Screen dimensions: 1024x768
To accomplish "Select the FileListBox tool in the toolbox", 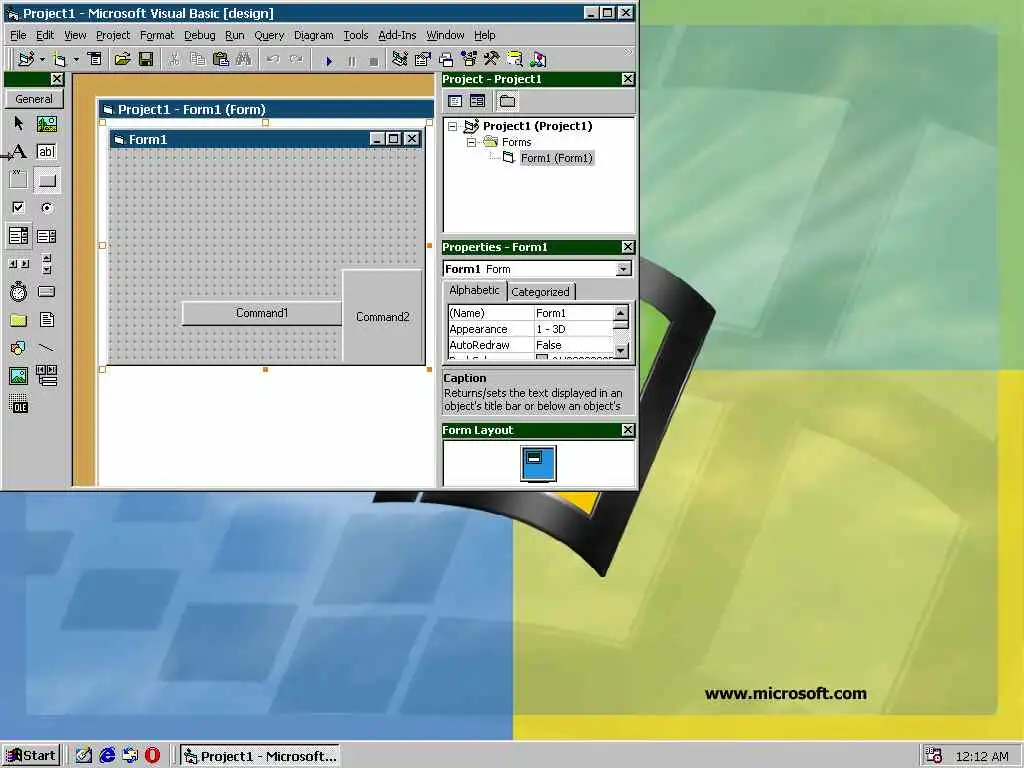I will 46,319.
